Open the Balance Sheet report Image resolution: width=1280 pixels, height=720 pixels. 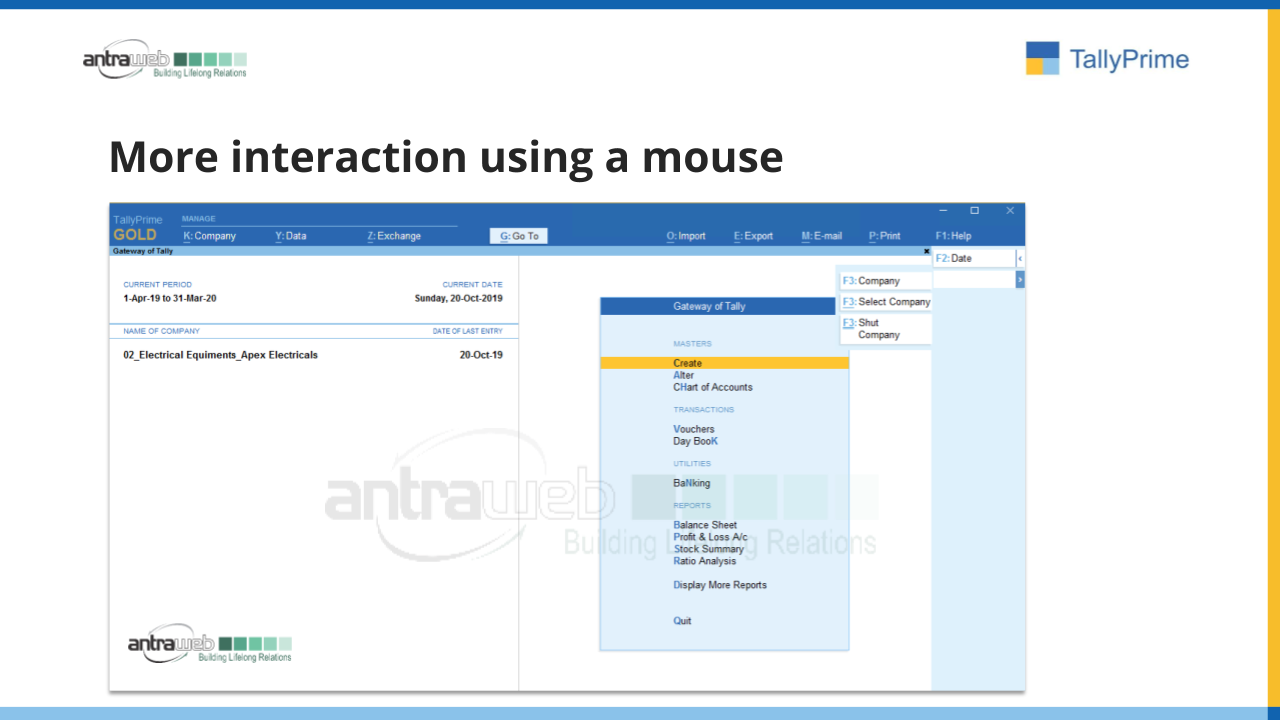[705, 525]
